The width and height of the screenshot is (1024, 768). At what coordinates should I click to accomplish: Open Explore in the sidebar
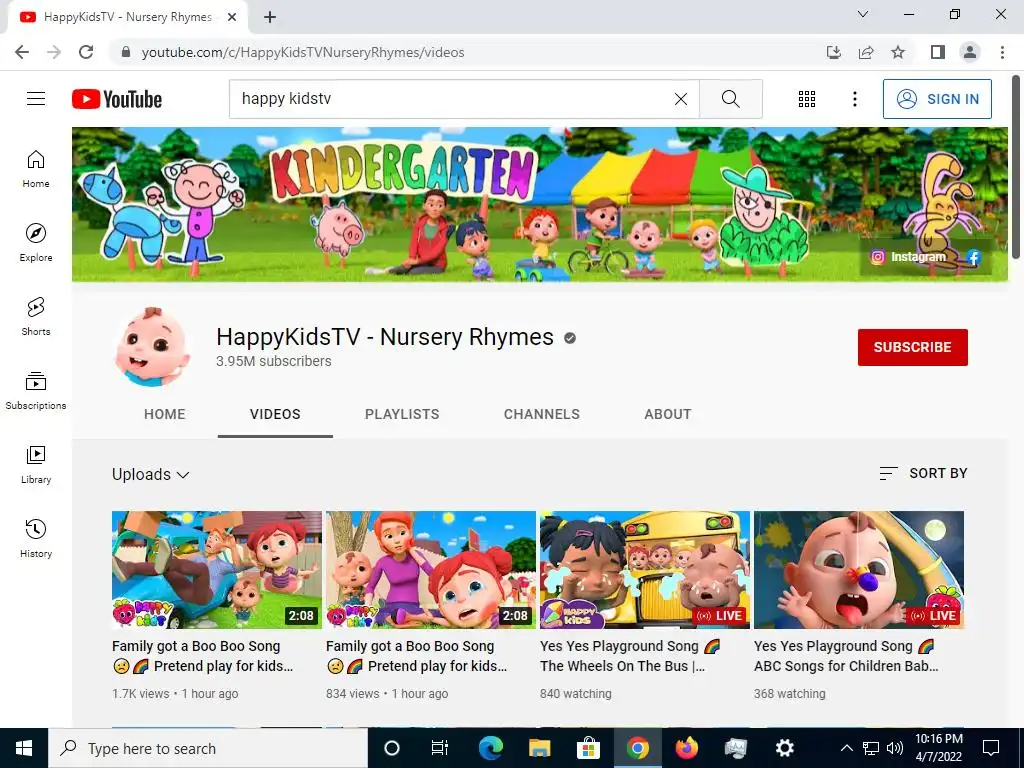36,243
